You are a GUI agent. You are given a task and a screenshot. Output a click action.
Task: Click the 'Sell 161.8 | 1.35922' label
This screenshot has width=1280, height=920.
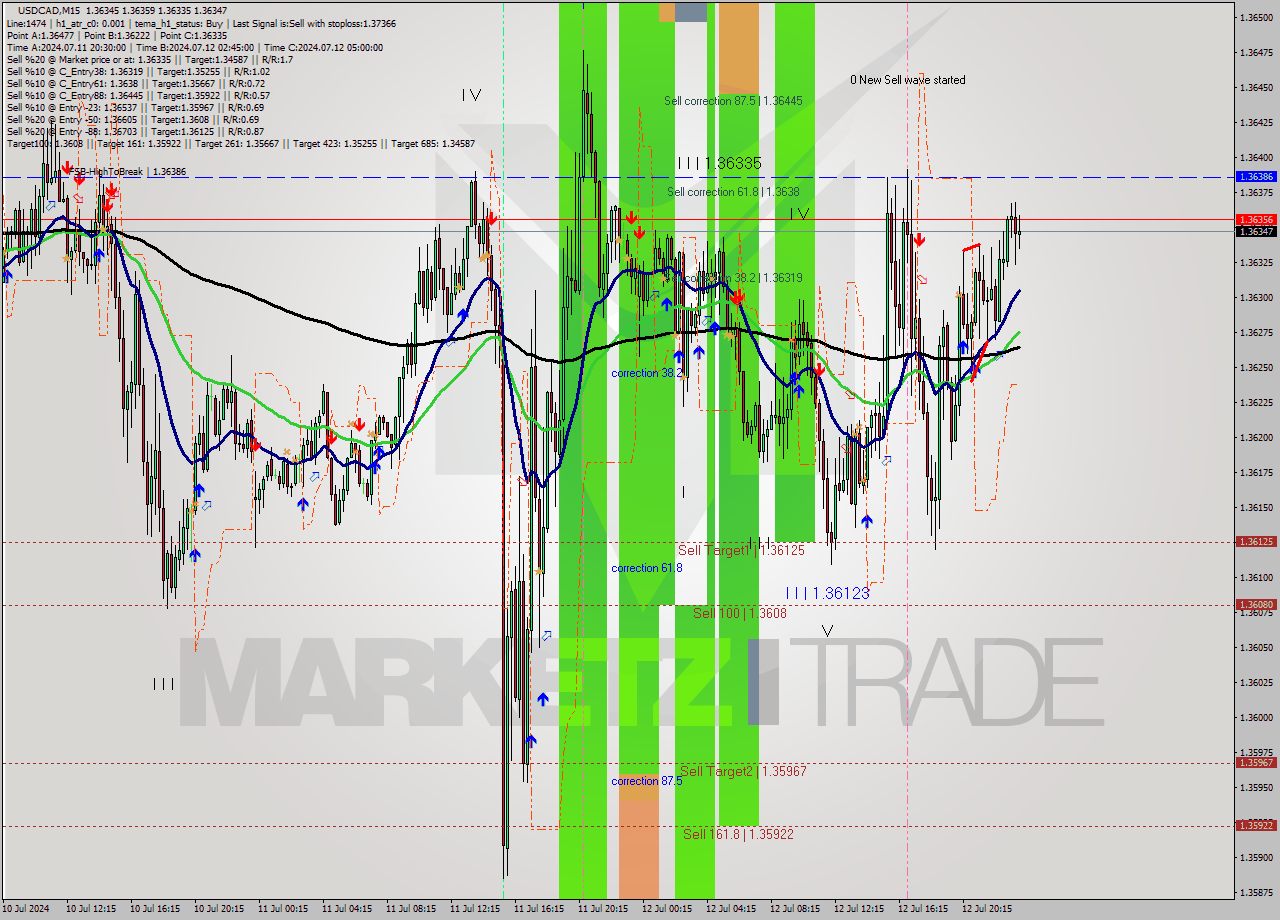tap(738, 833)
